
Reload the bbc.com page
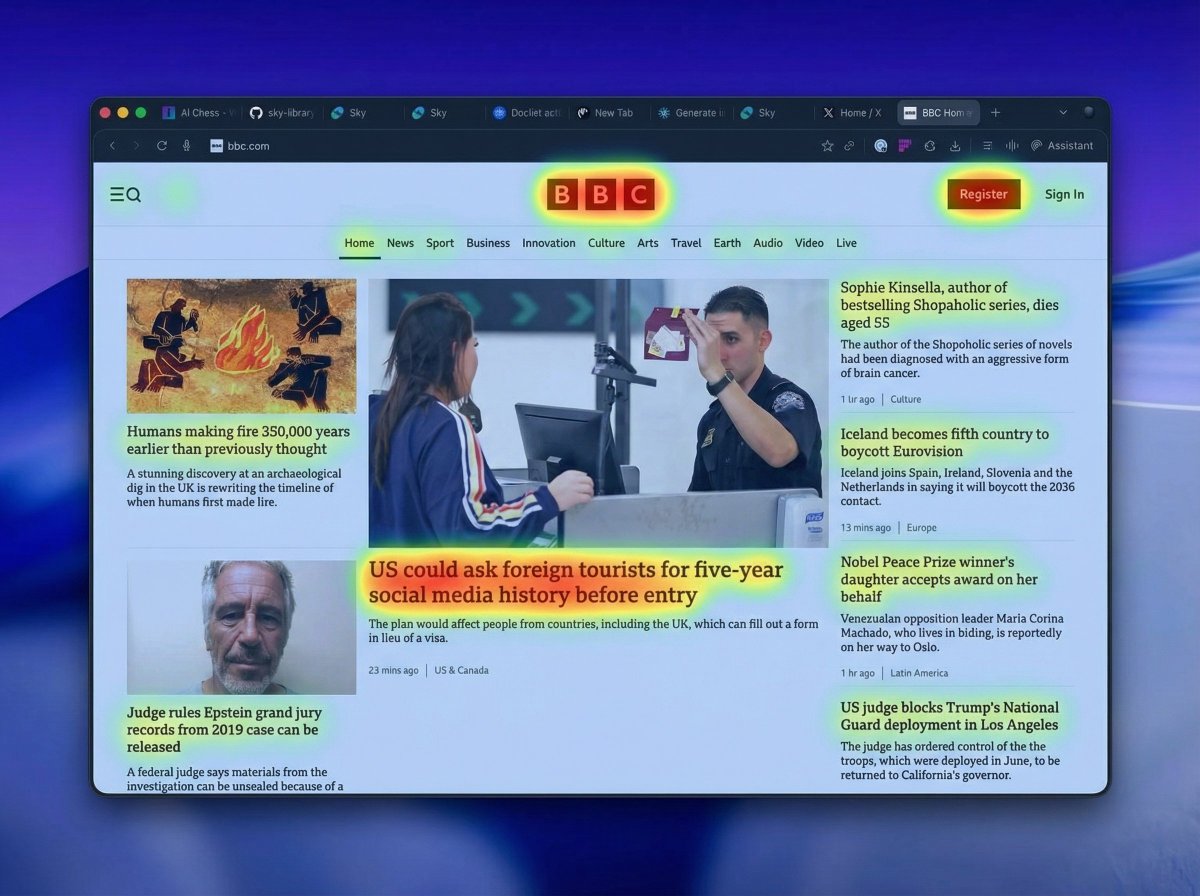pyautogui.click(x=162, y=146)
